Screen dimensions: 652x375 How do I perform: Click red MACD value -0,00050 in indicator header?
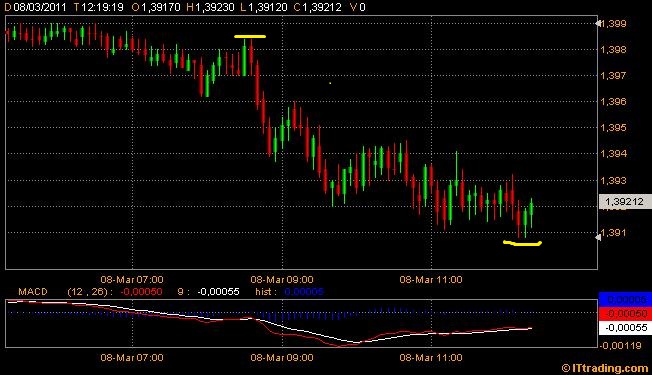pyautogui.click(x=141, y=292)
